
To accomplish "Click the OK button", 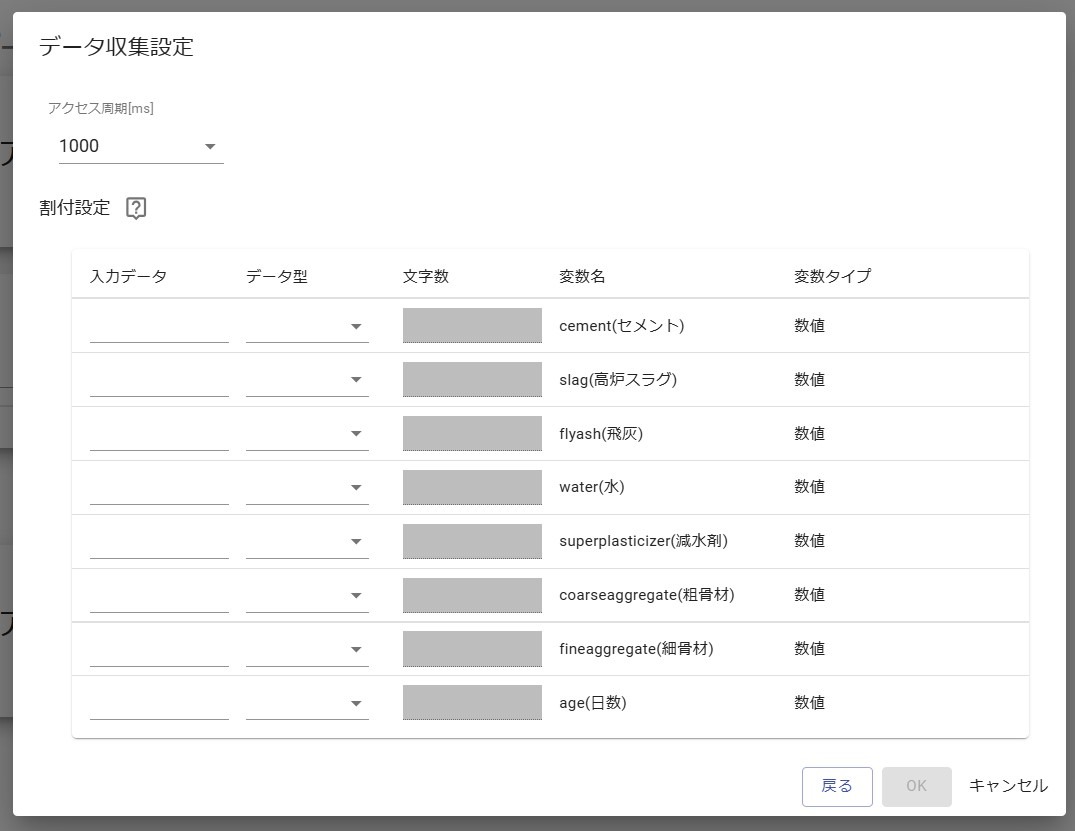I will 916,786.
